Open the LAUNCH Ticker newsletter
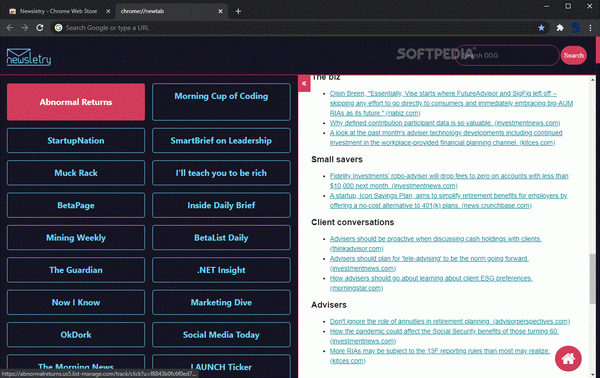The width and height of the screenshot is (600, 378). [221, 366]
